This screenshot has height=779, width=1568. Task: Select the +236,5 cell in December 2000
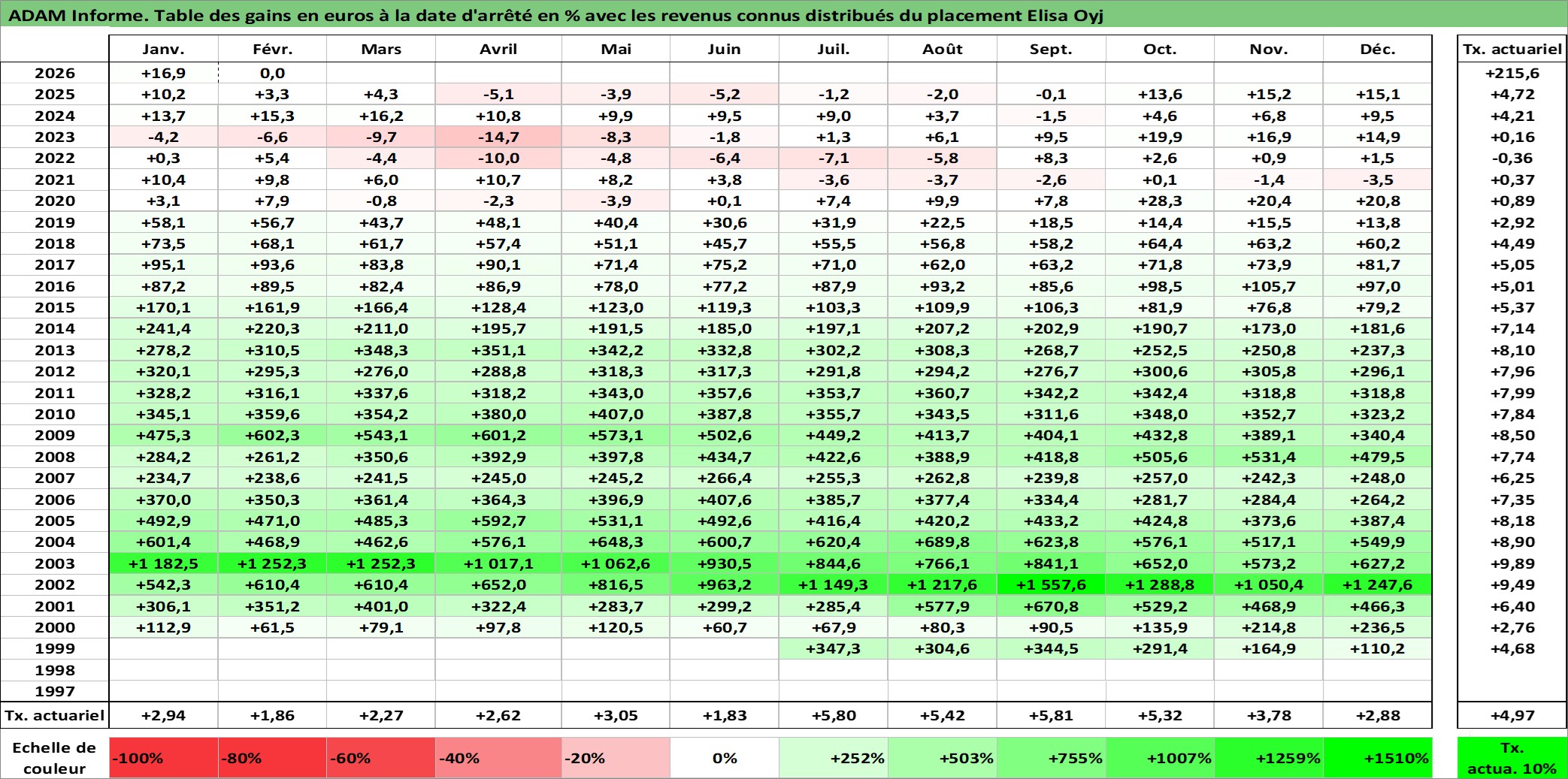[x=1378, y=627]
